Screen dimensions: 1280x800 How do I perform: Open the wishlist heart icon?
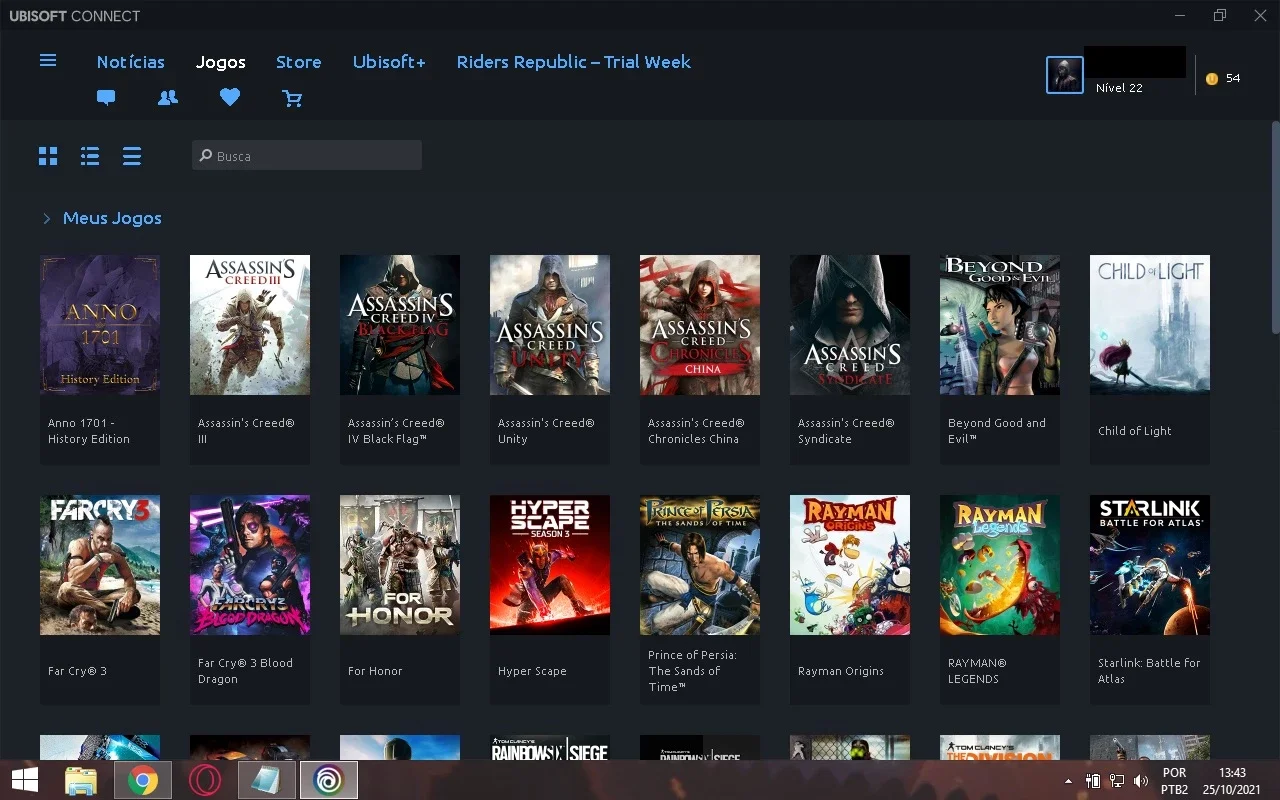(x=230, y=98)
